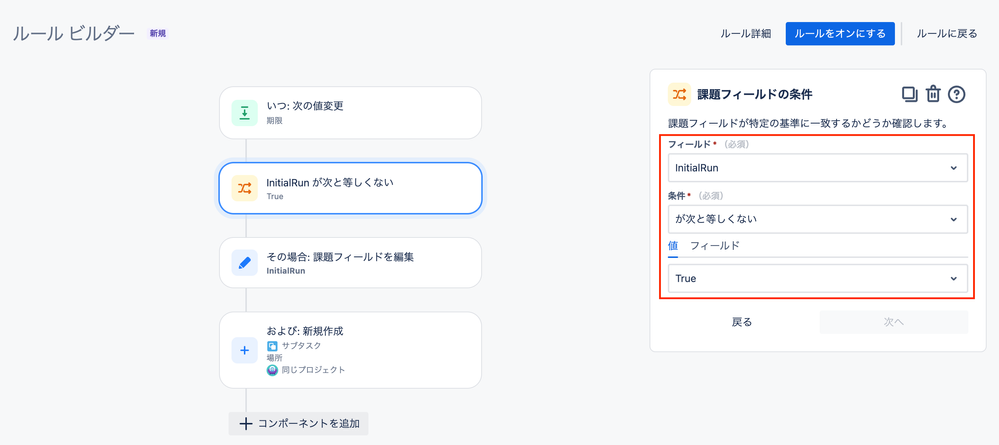Open the value dropdown showing True
Screen dimensions: 999x445
[x=817, y=279]
